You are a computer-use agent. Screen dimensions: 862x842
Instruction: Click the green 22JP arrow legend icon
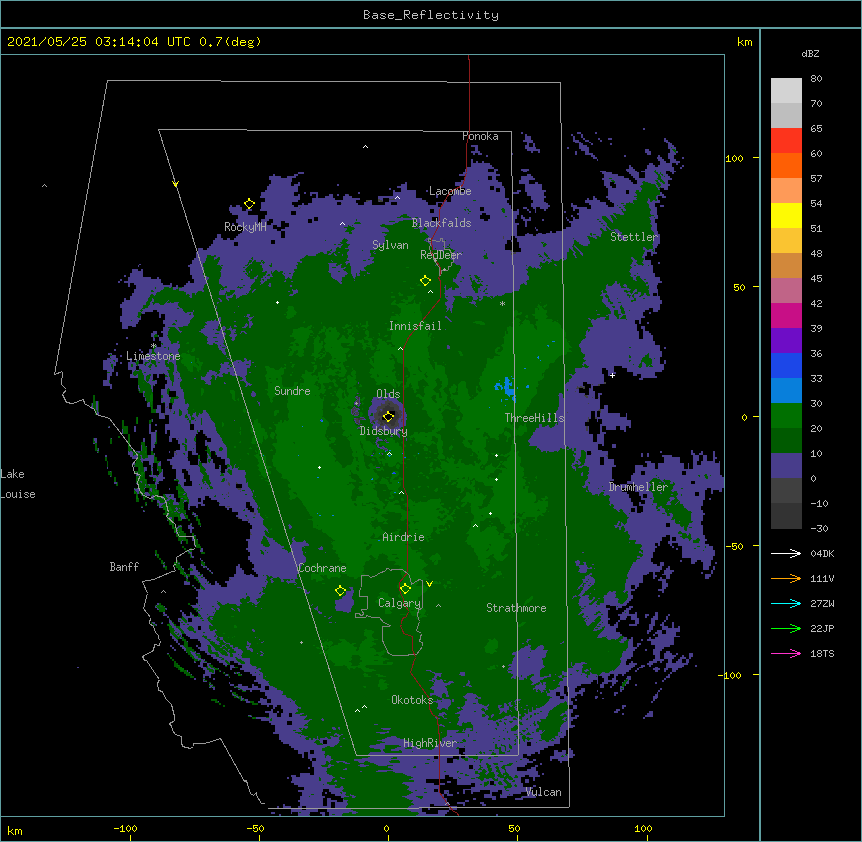pyautogui.click(x=786, y=628)
